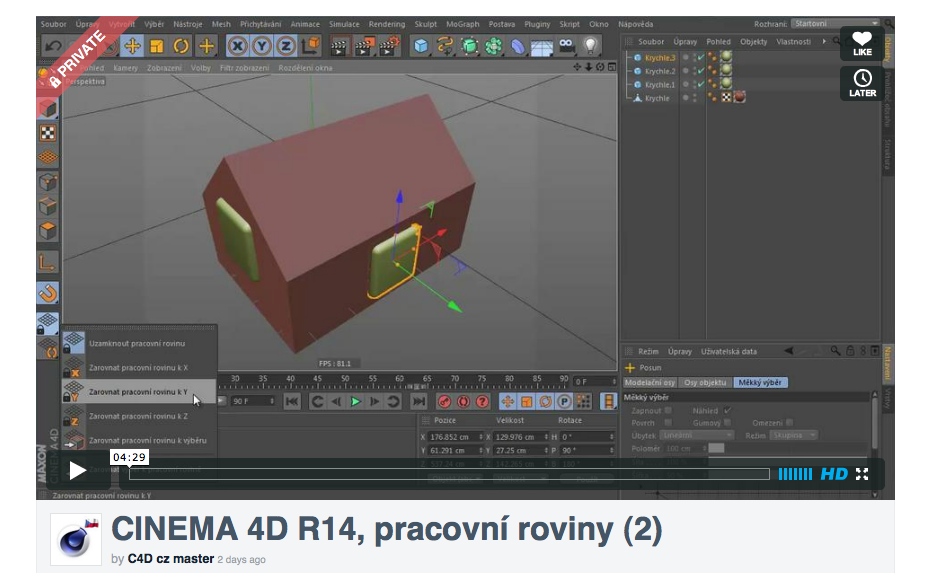Click the Render View clapperboard icon
The height and width of the screenshot is (573, 928).
pos(339,46)
